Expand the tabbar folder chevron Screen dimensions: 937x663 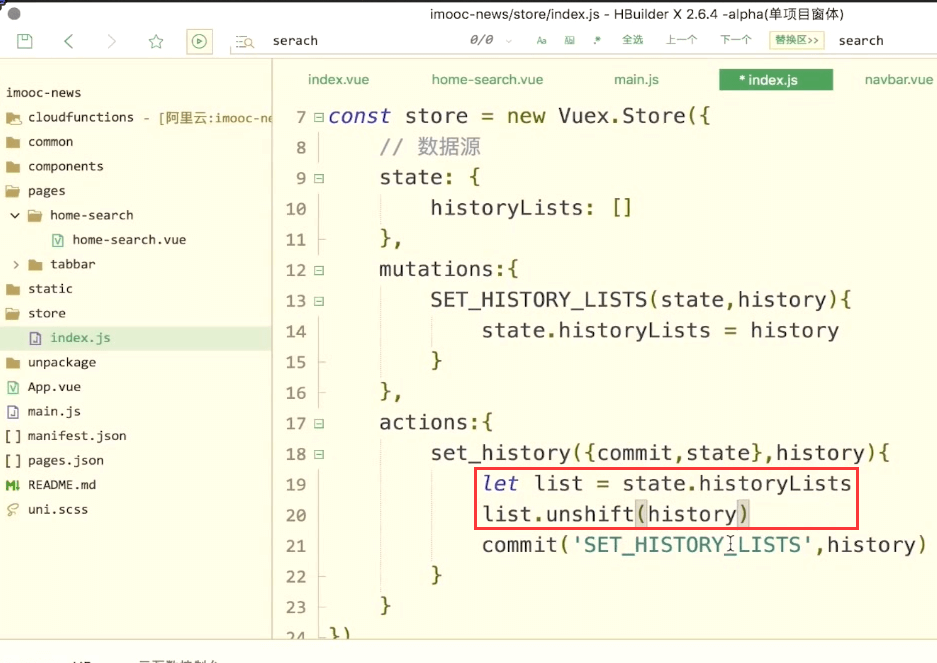click(x=16, y=264)
